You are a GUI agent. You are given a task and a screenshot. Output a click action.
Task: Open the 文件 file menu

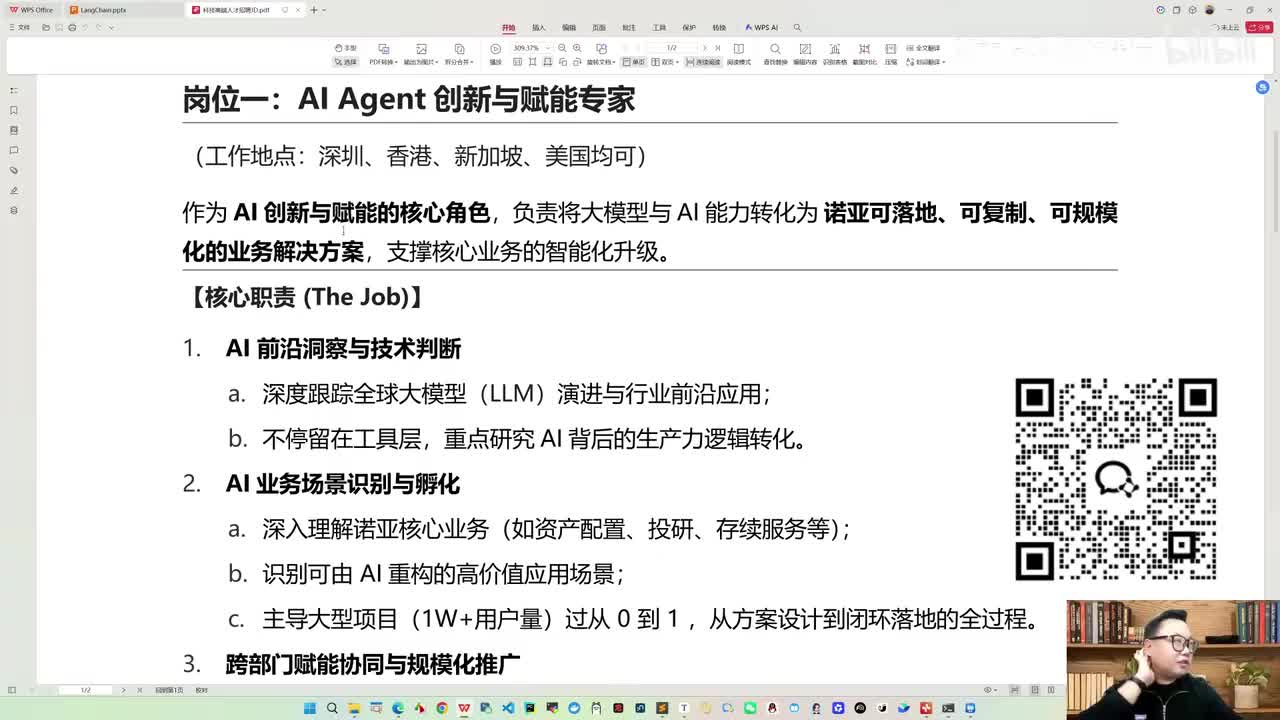pyautogui.click(x=19, y=28)
